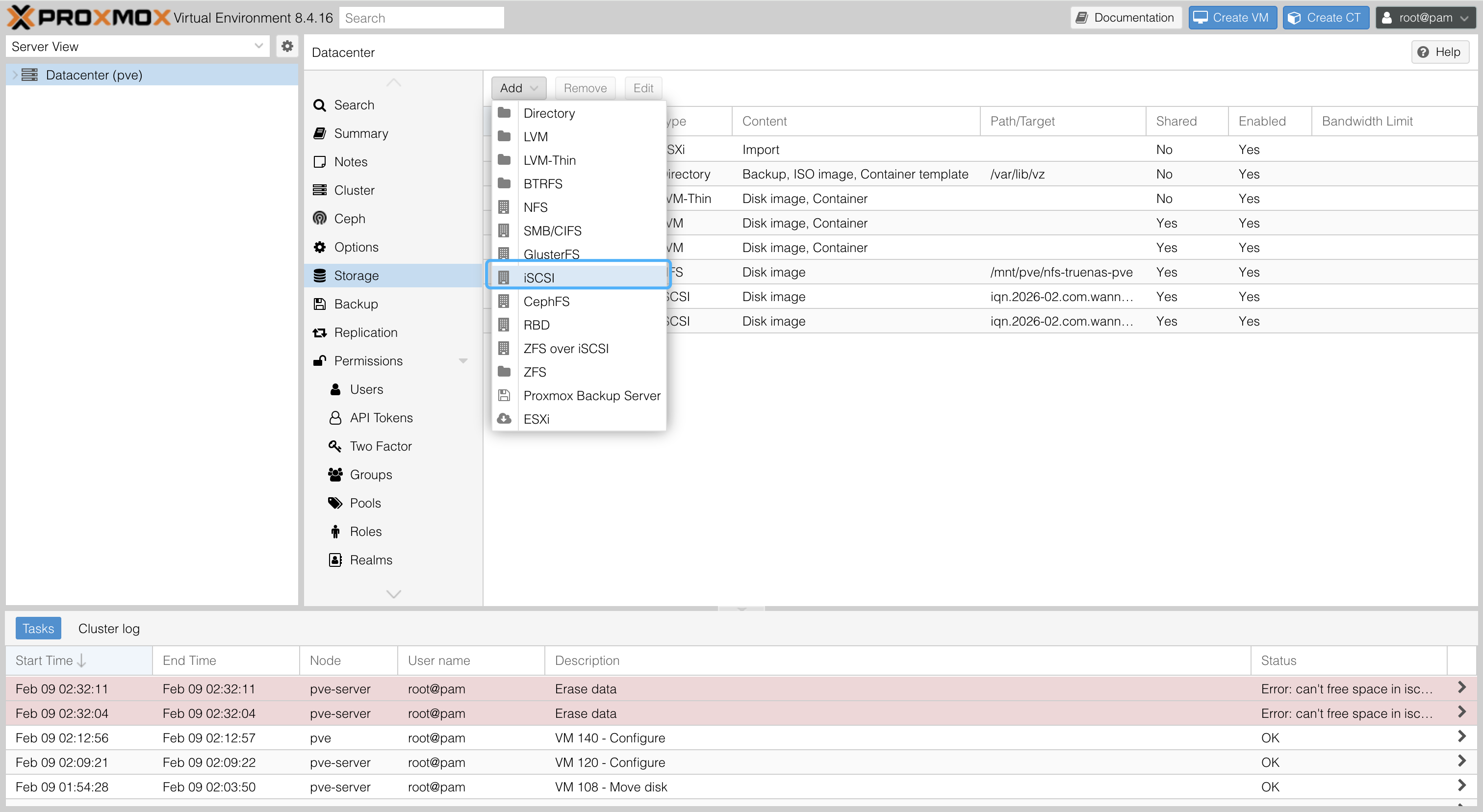Switch to the Cluster log tab
Screen dimensions: 1483x812
109,629
